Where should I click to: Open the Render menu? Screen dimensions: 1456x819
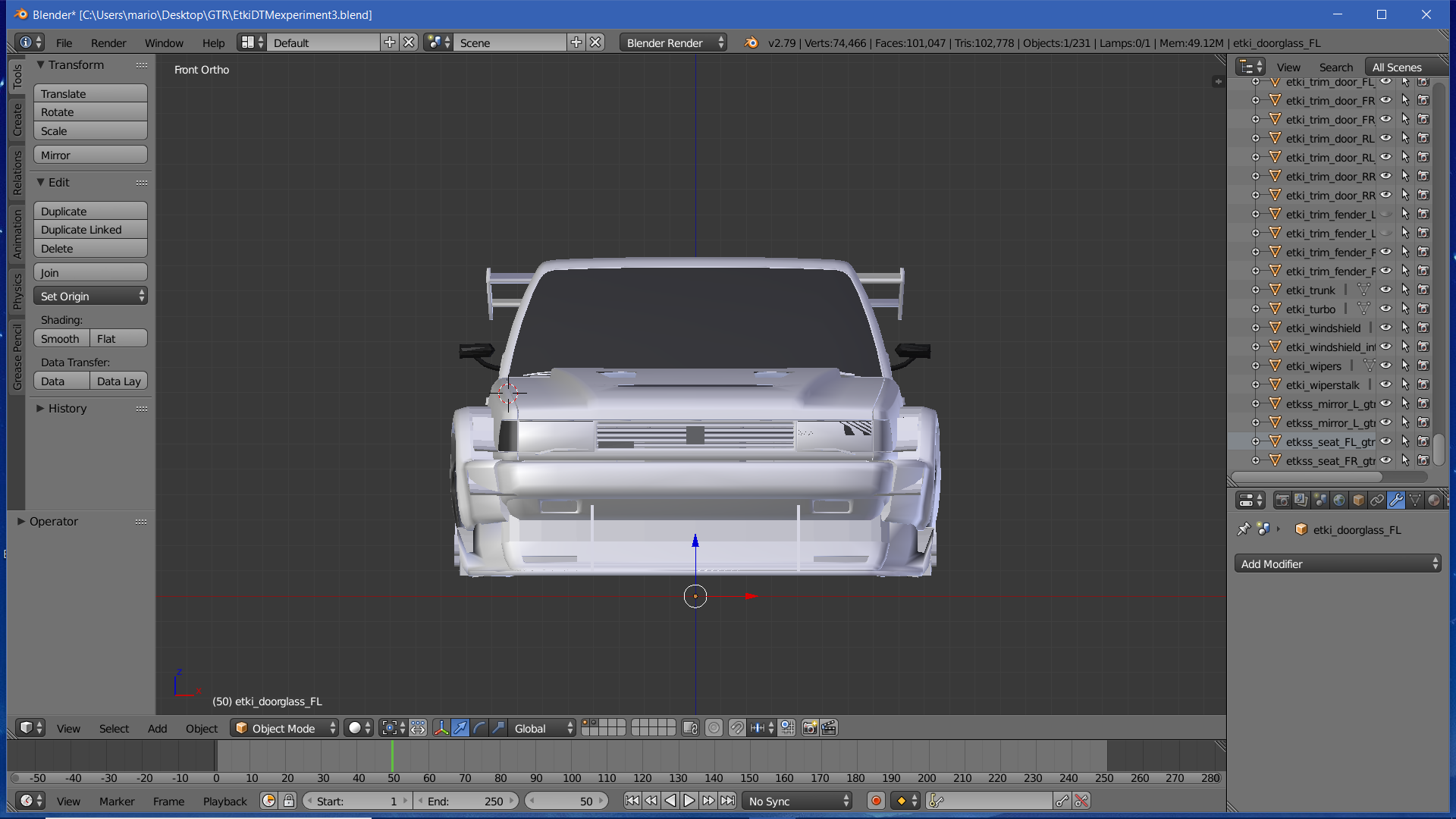coord(108,43)
